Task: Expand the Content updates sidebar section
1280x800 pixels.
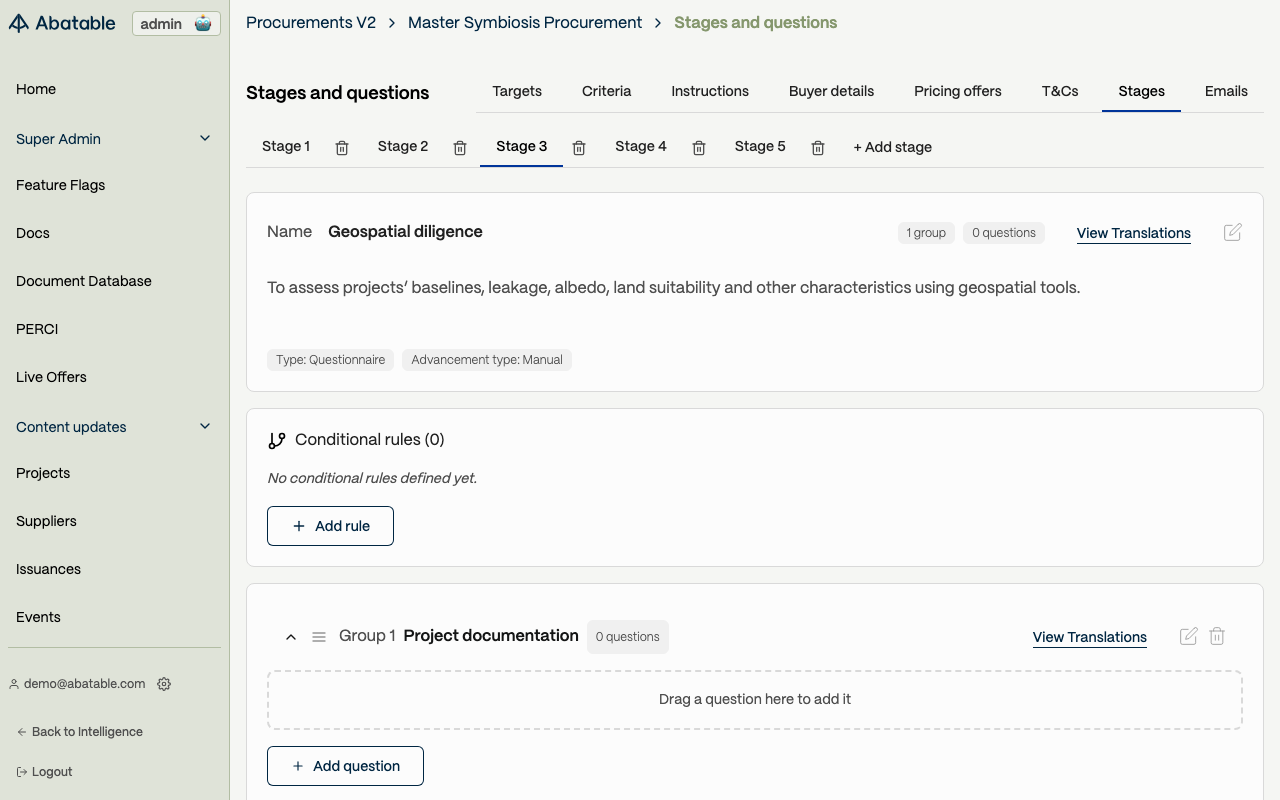Action: pos(205,427)
